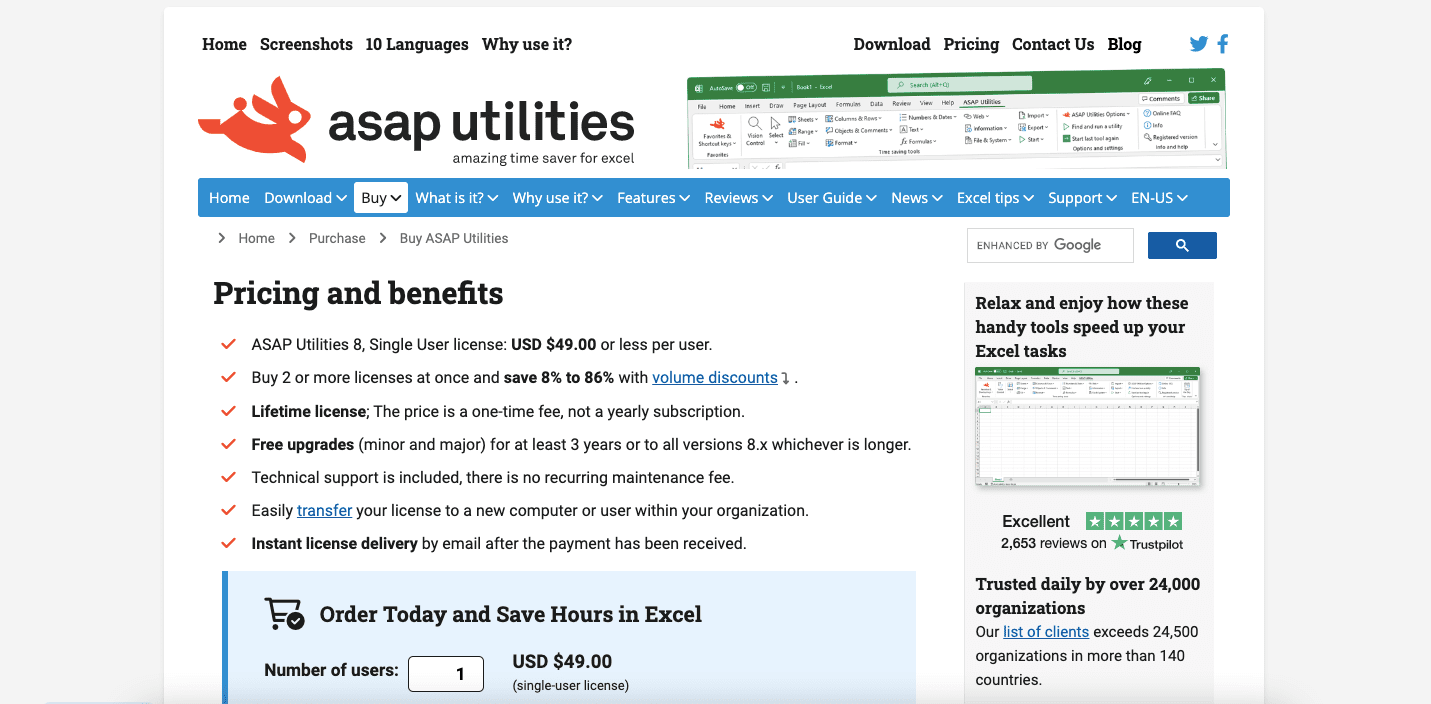Image resolution: width=1431 pixels, height=704 pixels.
Task: Open Blog in top menu
Action: click(x=1124, y=44)
